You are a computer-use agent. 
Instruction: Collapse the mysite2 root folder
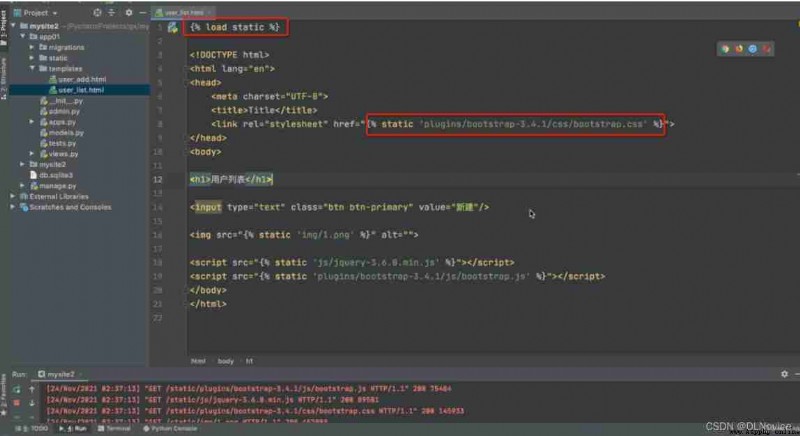click(x=13, y=25)
